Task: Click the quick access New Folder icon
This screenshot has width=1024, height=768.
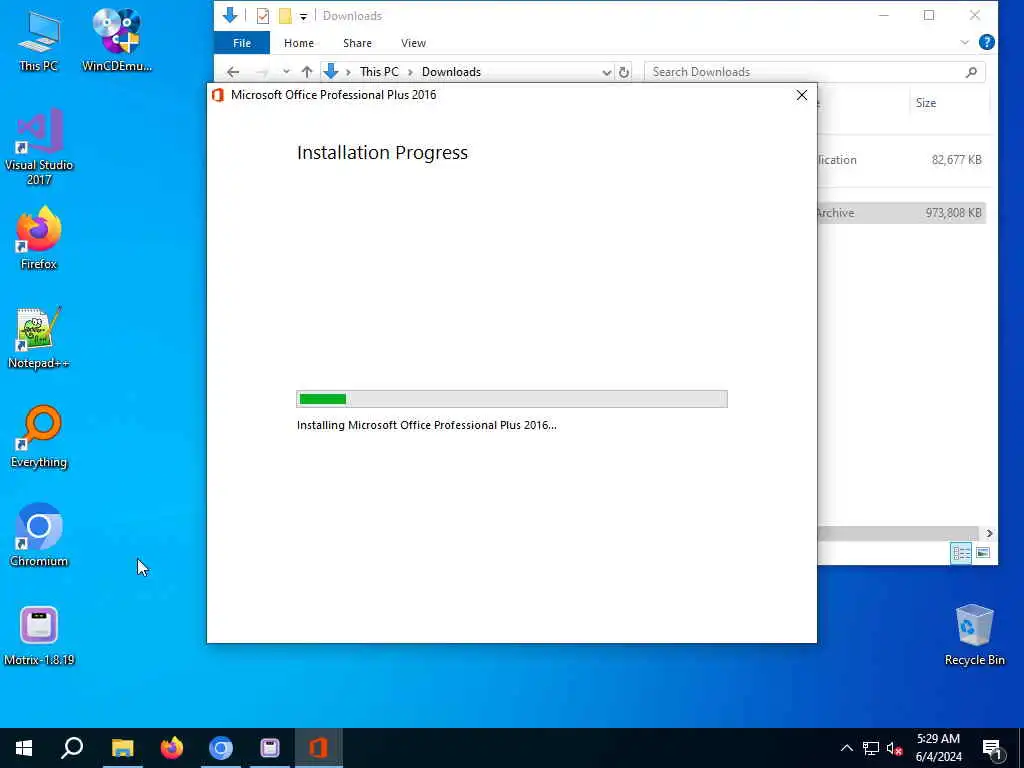Action: tap(285, 16)
